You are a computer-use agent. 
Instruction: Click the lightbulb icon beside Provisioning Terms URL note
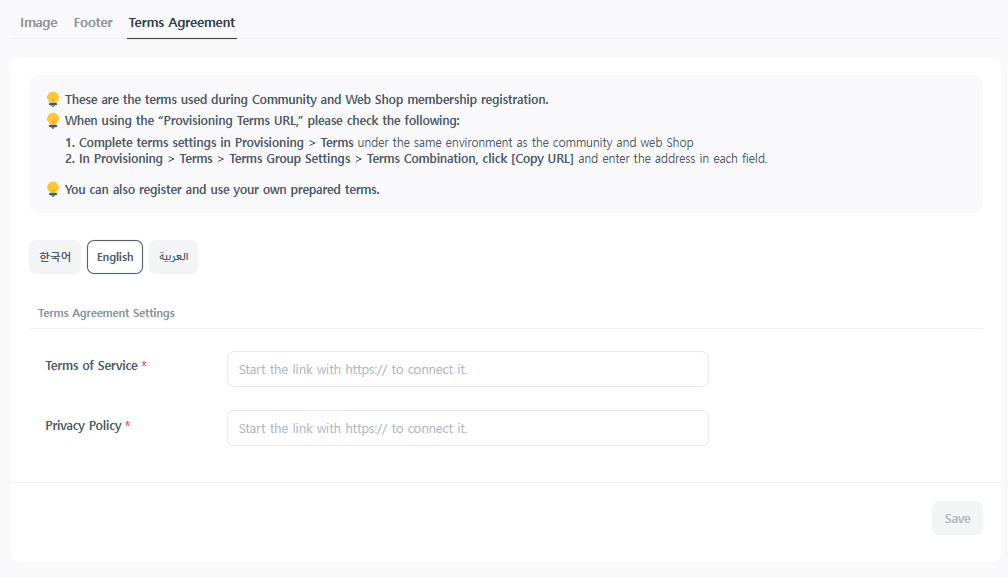tap(53, 121)
